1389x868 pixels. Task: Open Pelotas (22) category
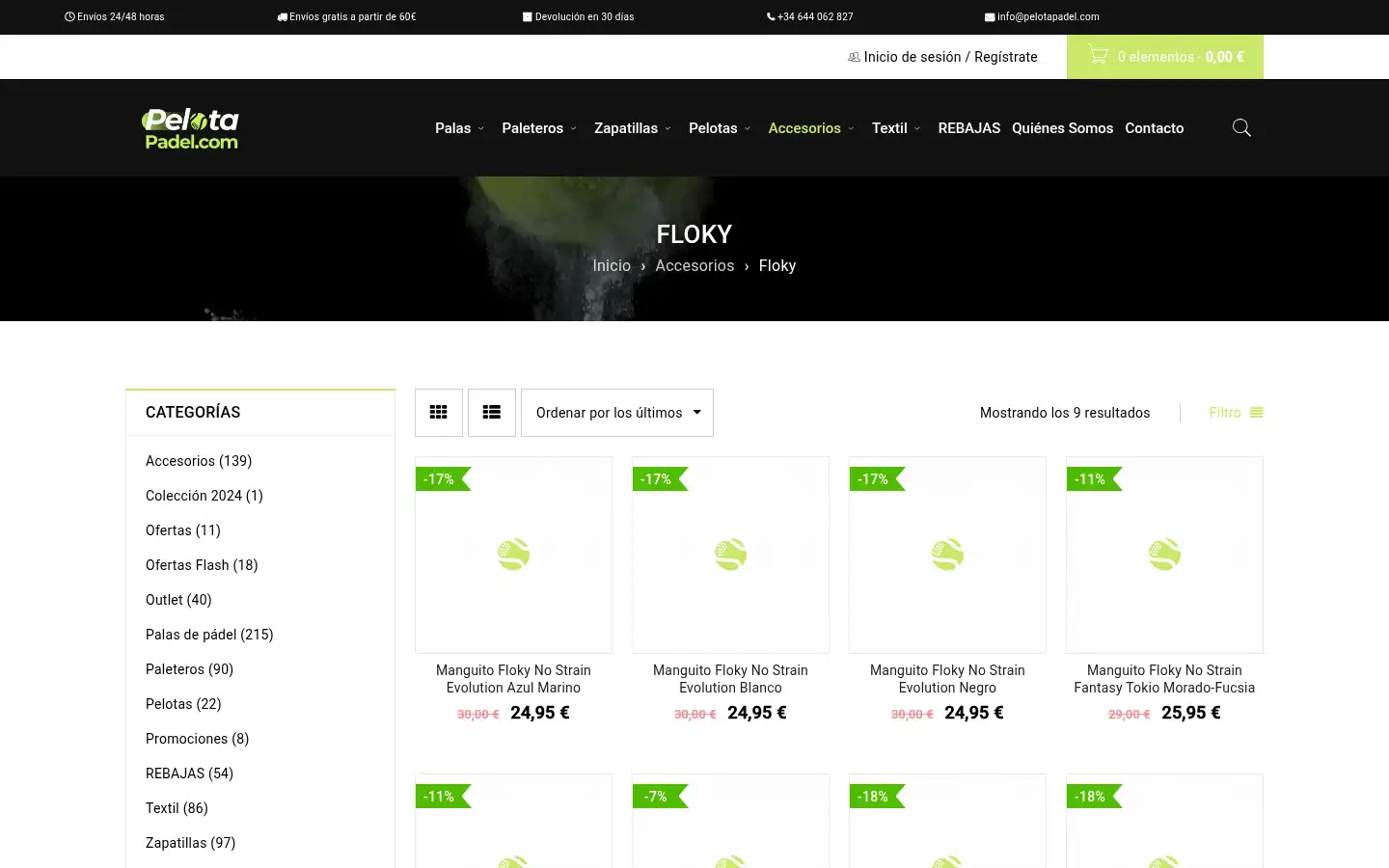coord(183,704)
